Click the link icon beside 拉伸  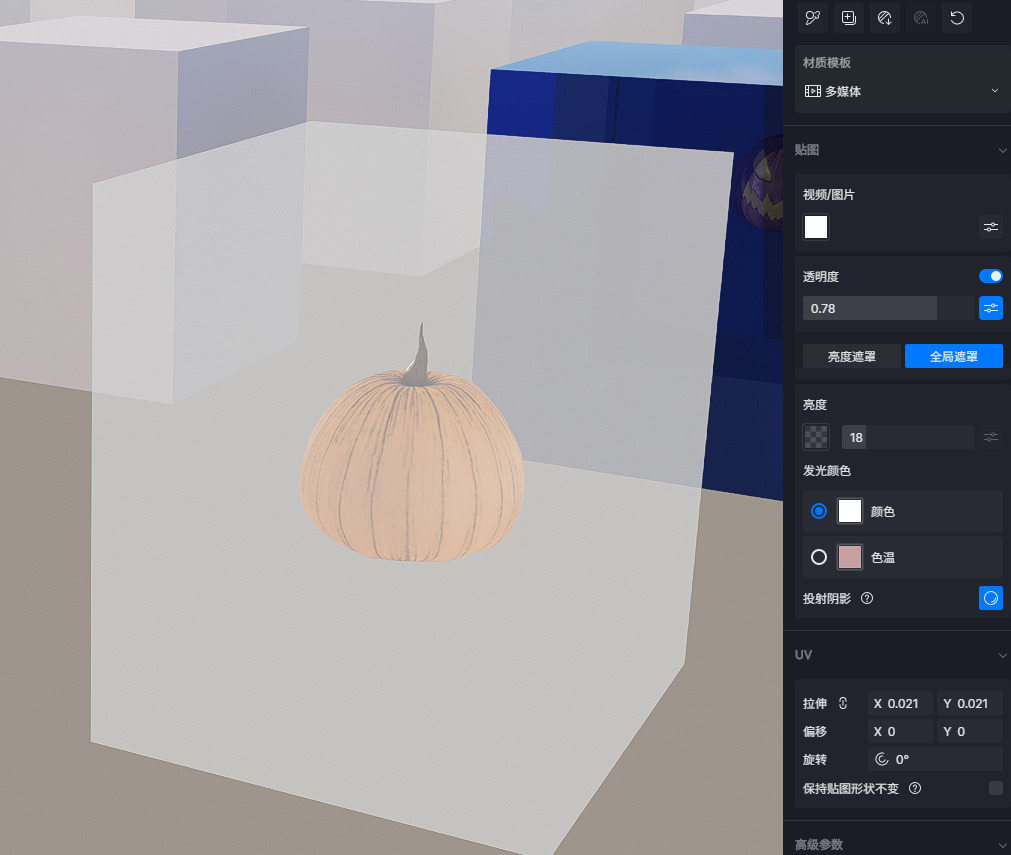pyautogui.click(x=843, y=703)
